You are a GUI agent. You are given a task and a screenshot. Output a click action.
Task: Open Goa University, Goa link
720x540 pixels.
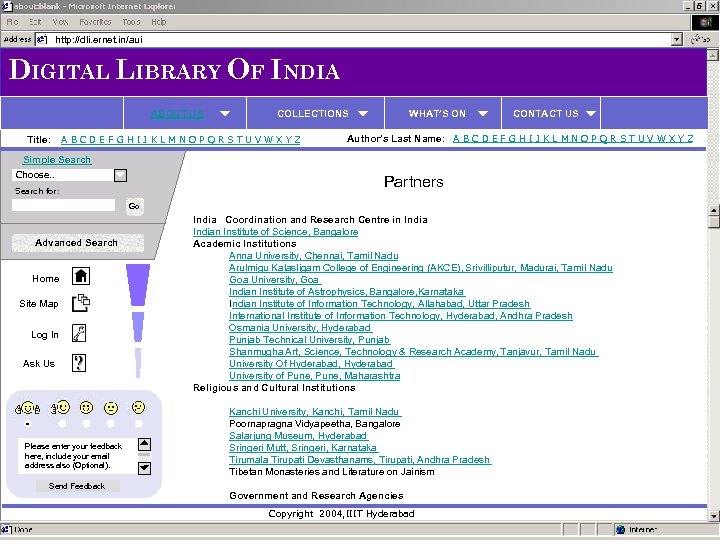click(x=275, y=280)
